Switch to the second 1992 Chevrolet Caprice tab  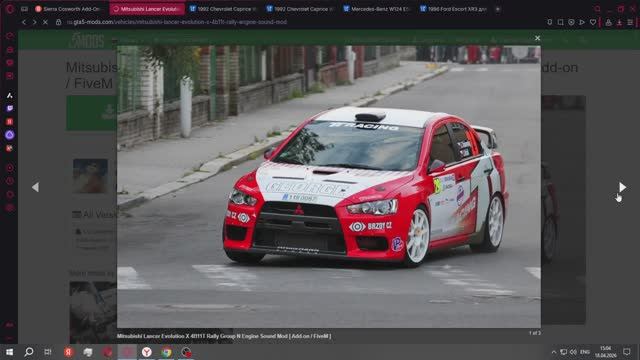click(300, 9)
